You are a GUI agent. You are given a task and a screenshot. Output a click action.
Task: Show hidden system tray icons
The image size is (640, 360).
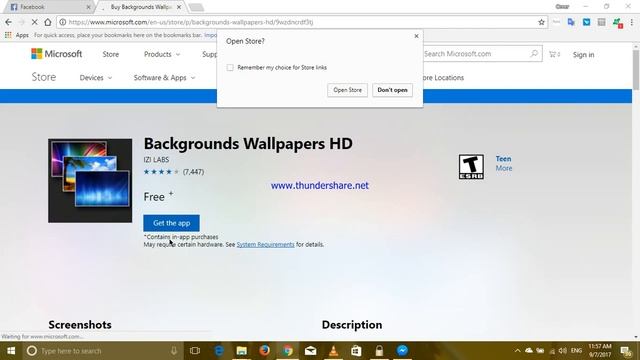tap(517, 351)
